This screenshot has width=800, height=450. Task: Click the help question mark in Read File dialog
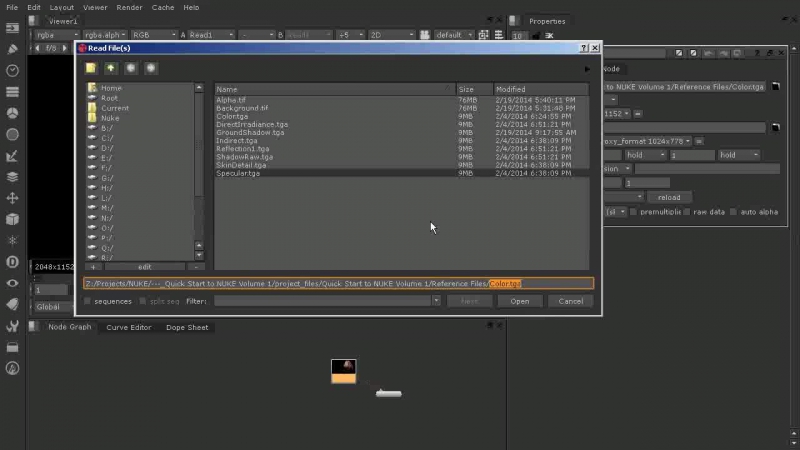(584, 48)
